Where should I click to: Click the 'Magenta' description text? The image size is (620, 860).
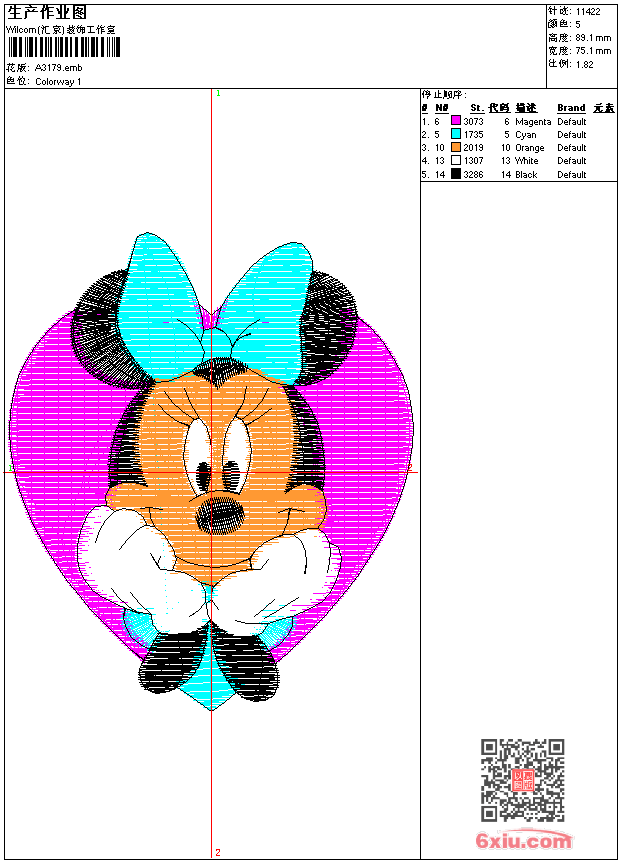tap(533, 122)
